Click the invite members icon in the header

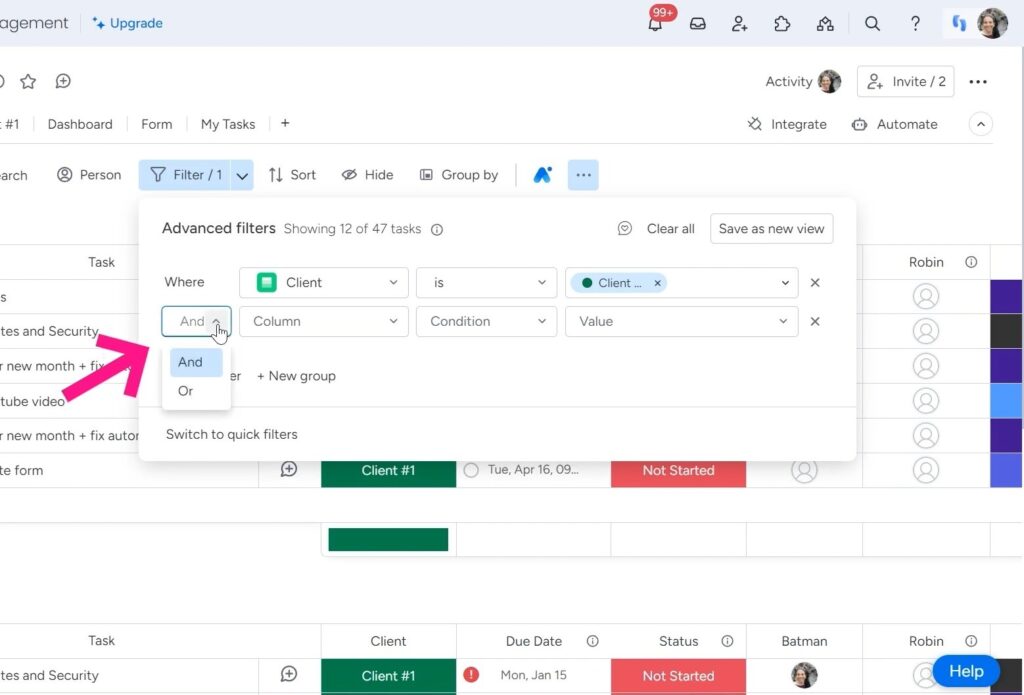pos(739,23)
